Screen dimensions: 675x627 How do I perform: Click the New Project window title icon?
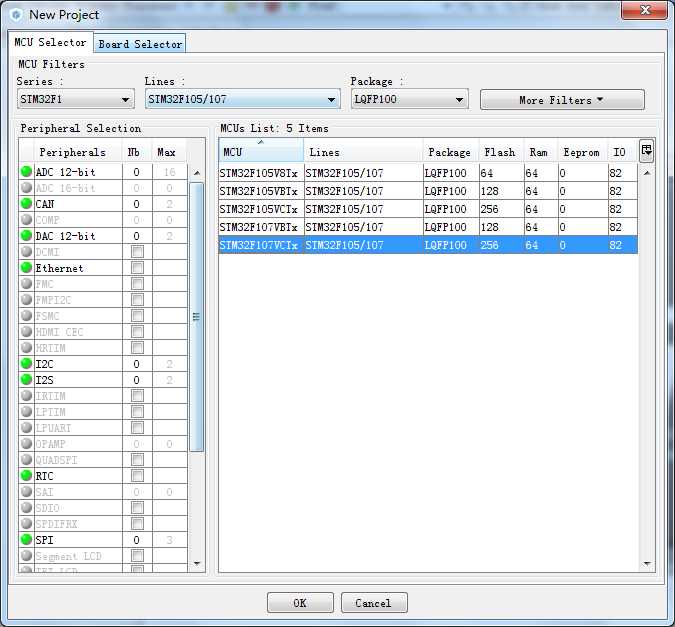point(16,15)
